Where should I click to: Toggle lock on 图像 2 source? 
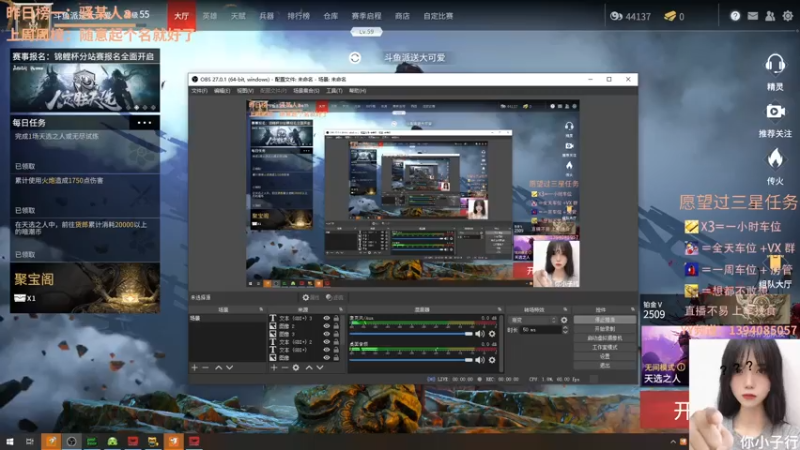click(x=336, y=326)
